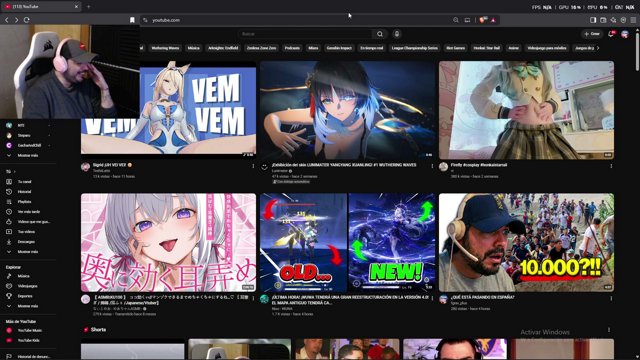The width and height of the screenshot is (640, 360).
Task: Select the League Championship Series chip
Action: point(415,48)
